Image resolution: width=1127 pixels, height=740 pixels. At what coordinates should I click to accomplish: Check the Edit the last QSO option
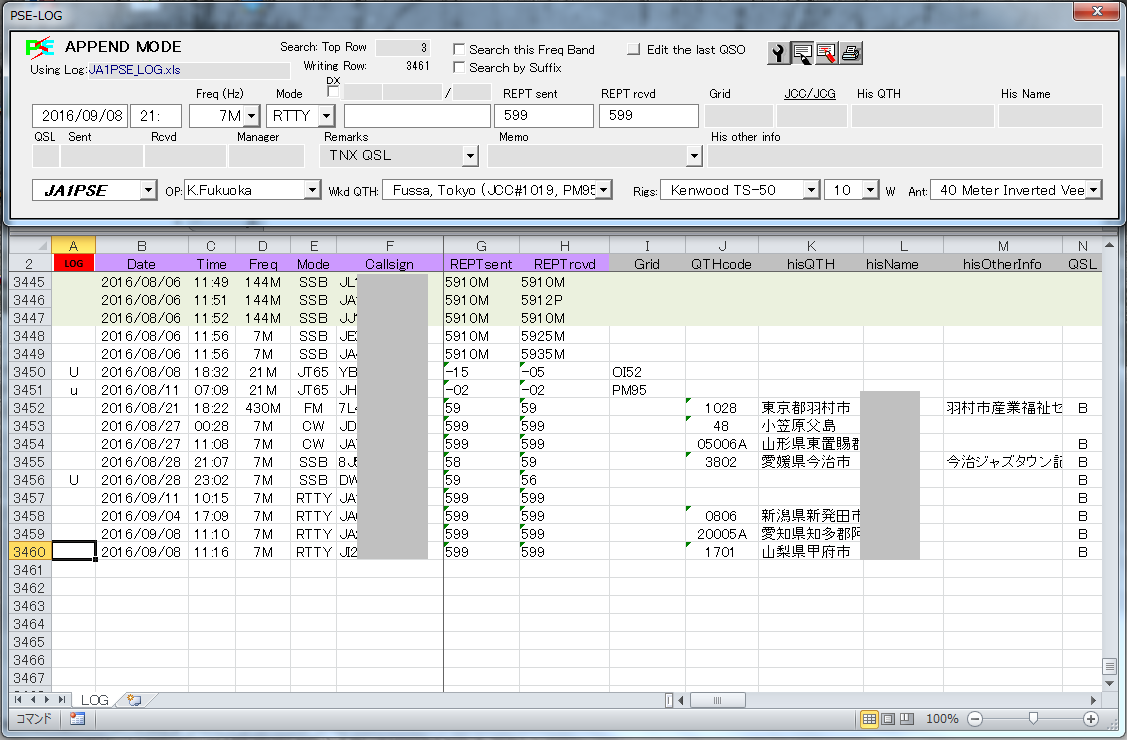[x=634, y=49]
